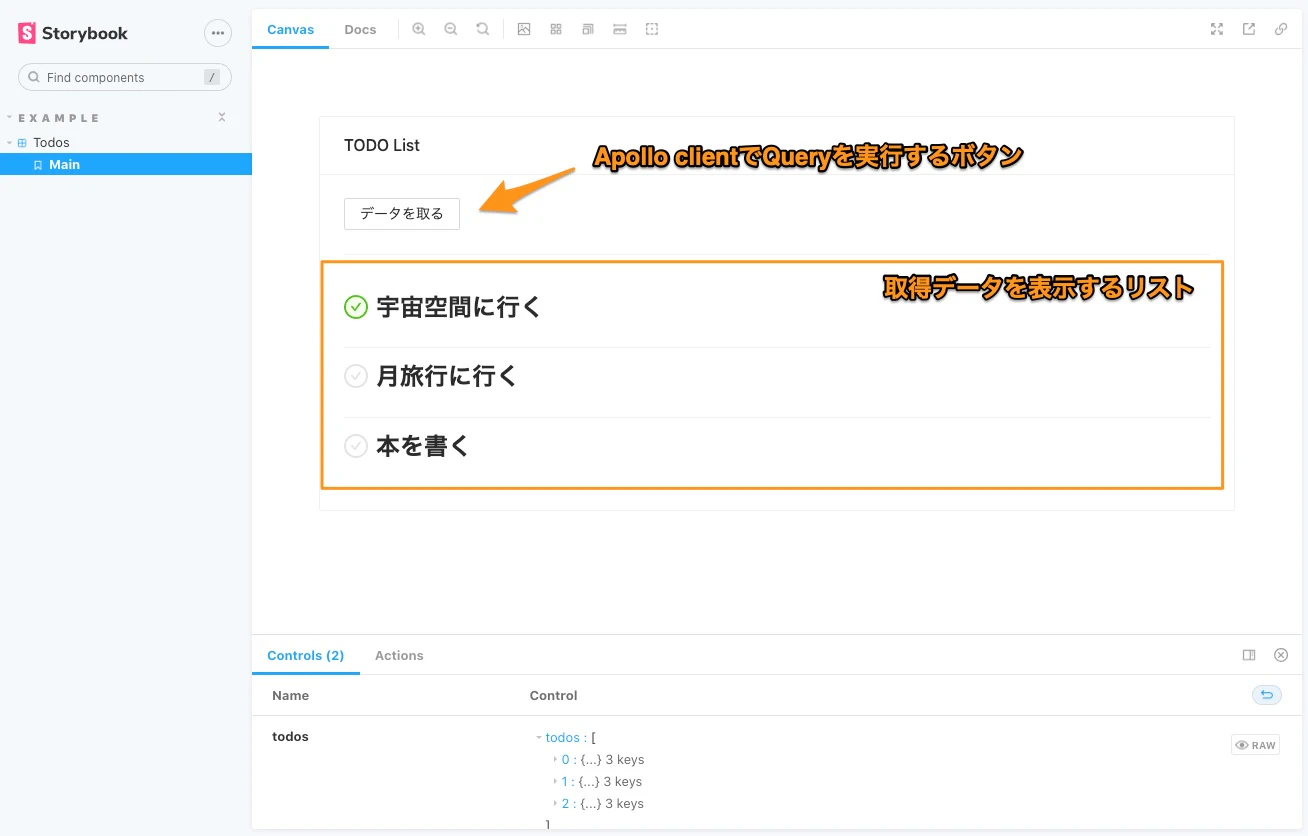Switch to the Docs tab
The width and height of the screenshot is (1308, 836).
[360, 30]
